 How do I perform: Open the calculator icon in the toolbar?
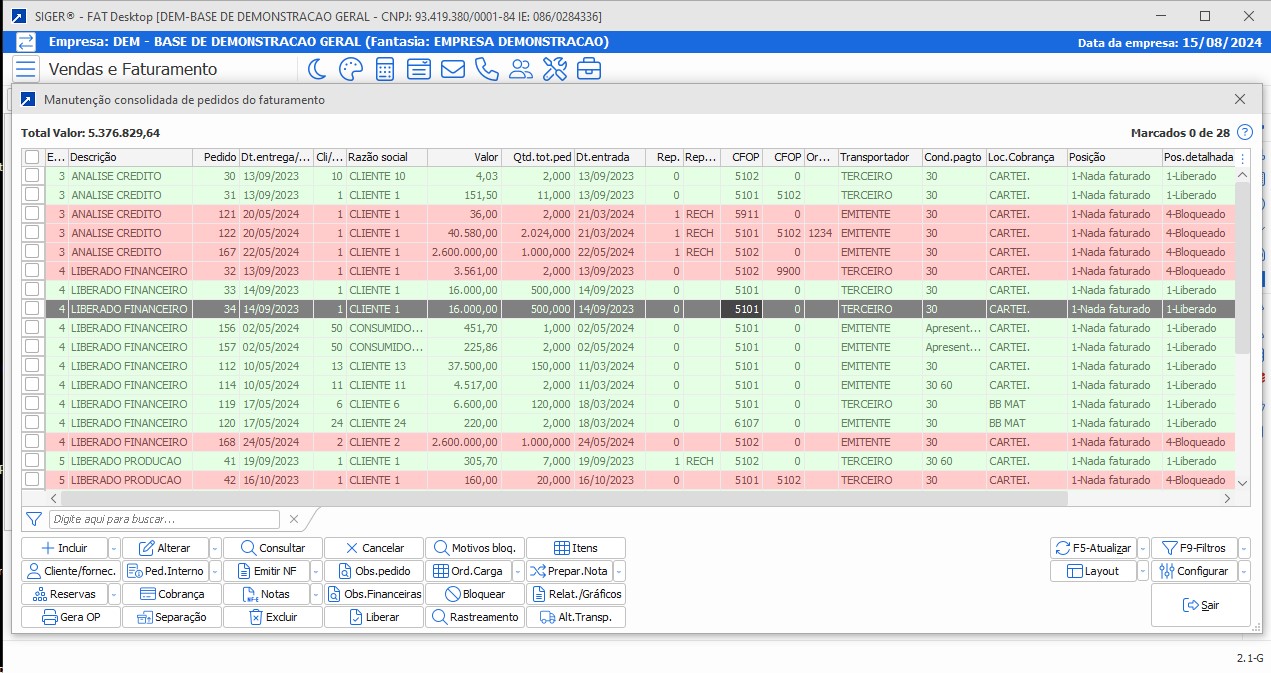(x=385, y=69)
